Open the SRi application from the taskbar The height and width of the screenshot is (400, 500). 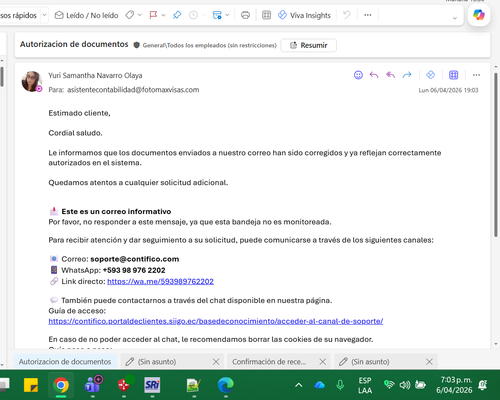click(152, 385)
